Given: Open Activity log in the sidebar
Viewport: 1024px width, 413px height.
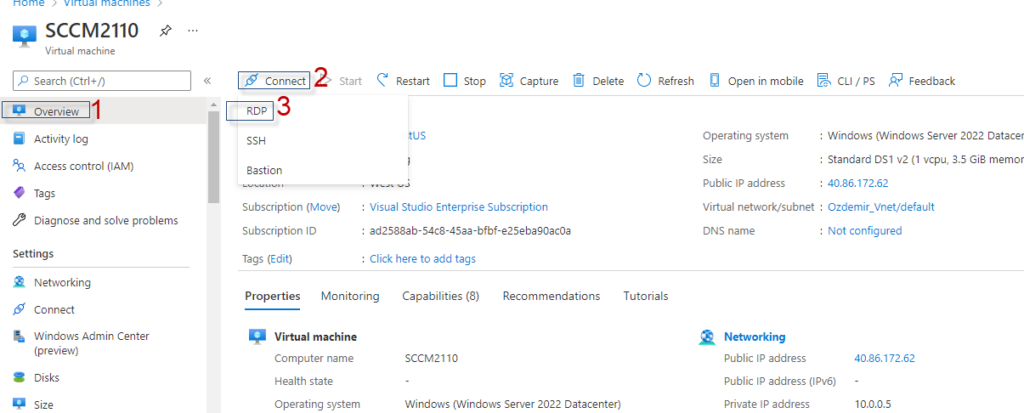Looking at the screenshot, I should pyautogui.click(x=61, y=139).
